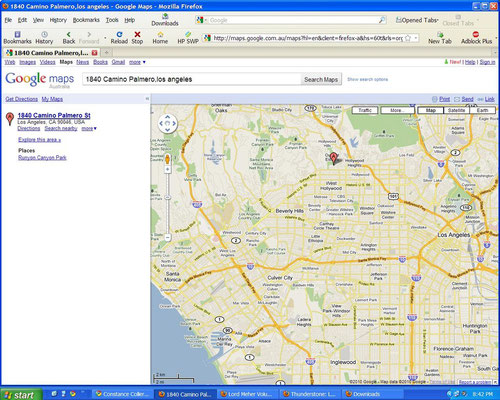This screenshot has width=500, height=400.
Task: Open the History menu in menu bar
Action: [x=58, y=20]
